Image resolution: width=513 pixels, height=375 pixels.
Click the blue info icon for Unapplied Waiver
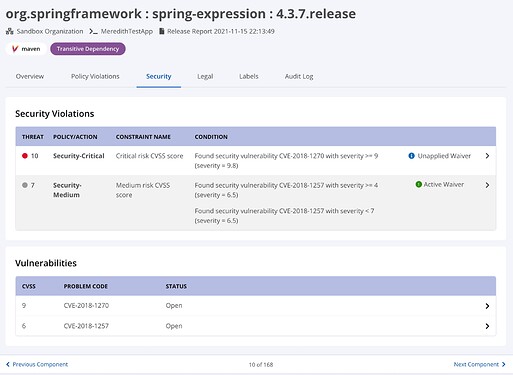pos(411,156)
